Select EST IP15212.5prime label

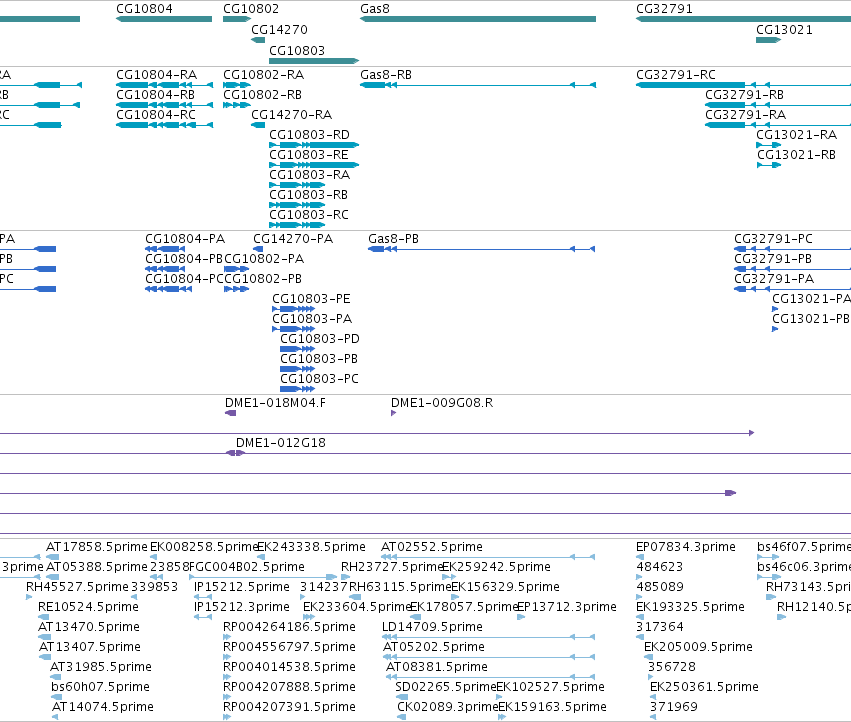[242, 587]
